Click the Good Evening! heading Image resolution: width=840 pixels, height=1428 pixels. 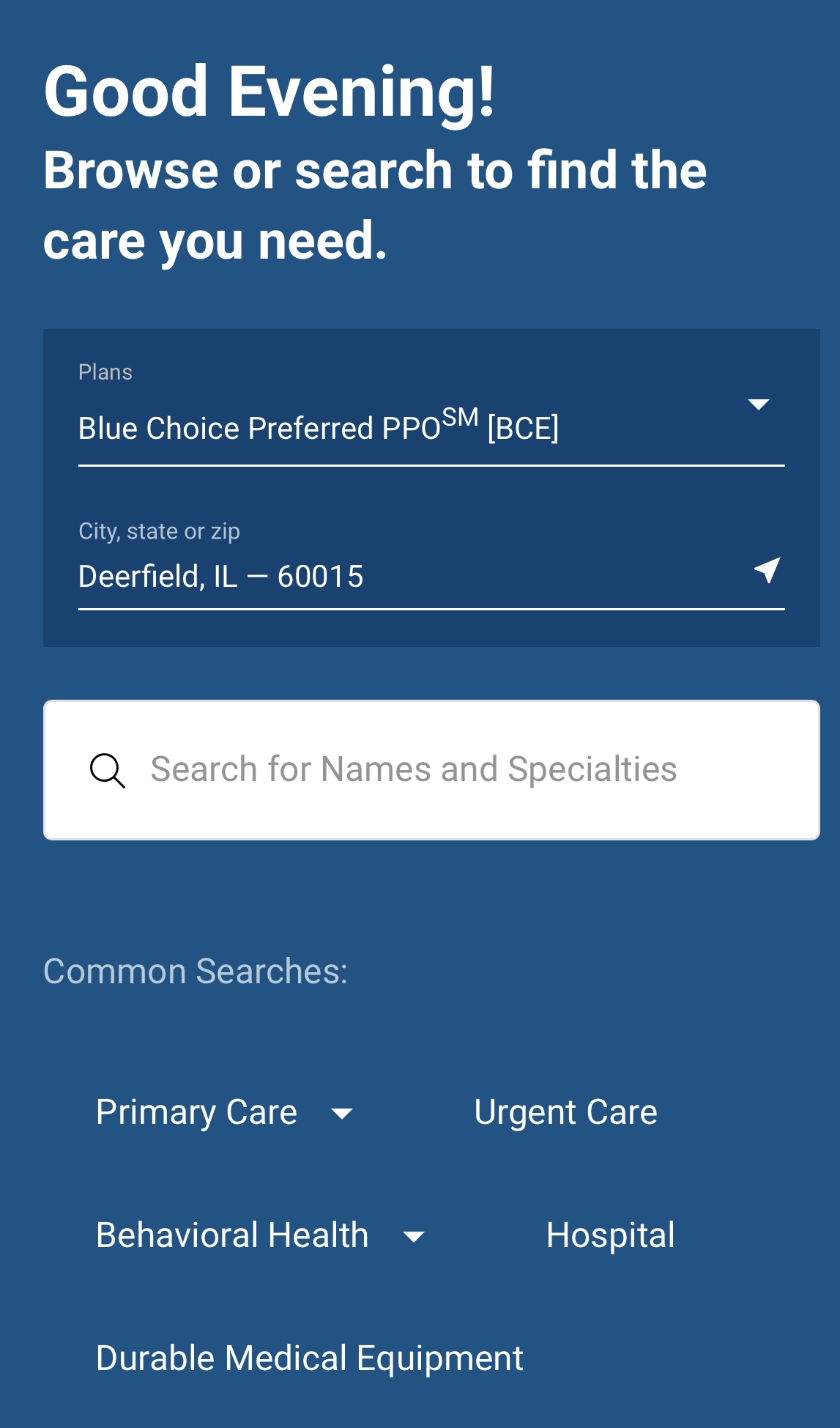tap(270, 92)
